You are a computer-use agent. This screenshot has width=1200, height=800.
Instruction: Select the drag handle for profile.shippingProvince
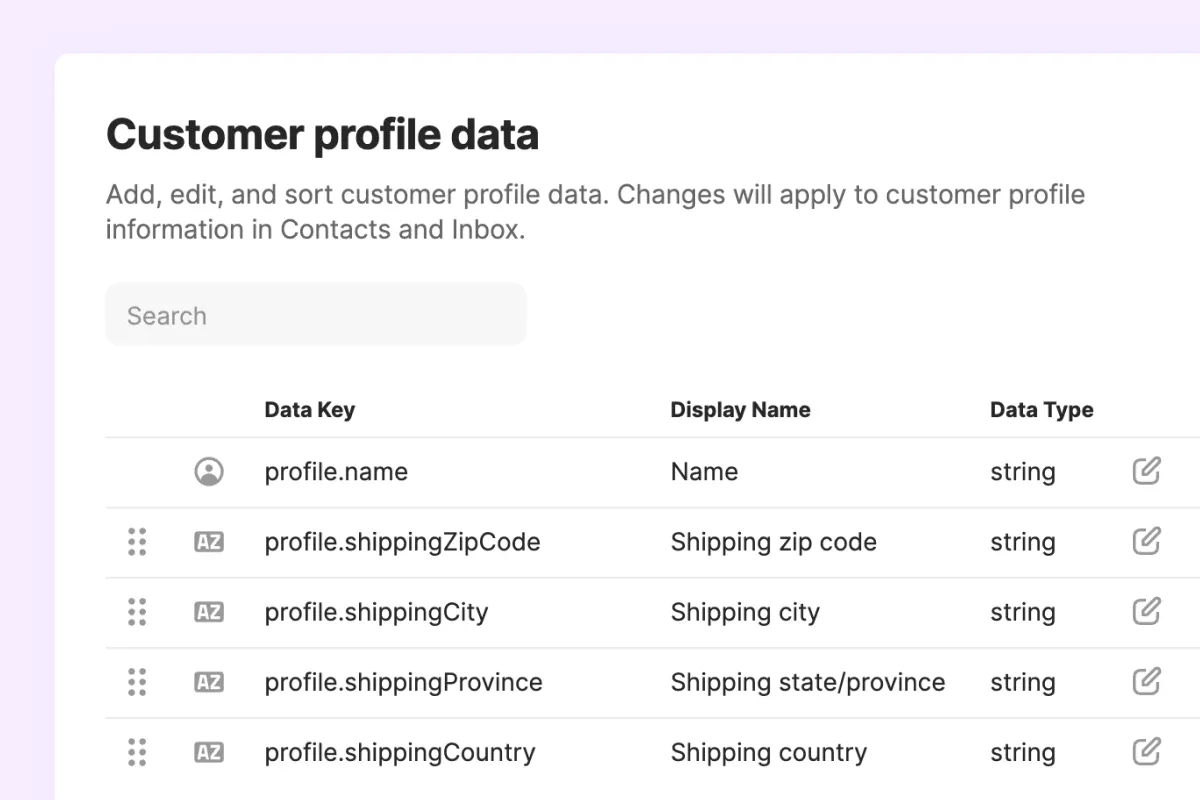point(138,682)
